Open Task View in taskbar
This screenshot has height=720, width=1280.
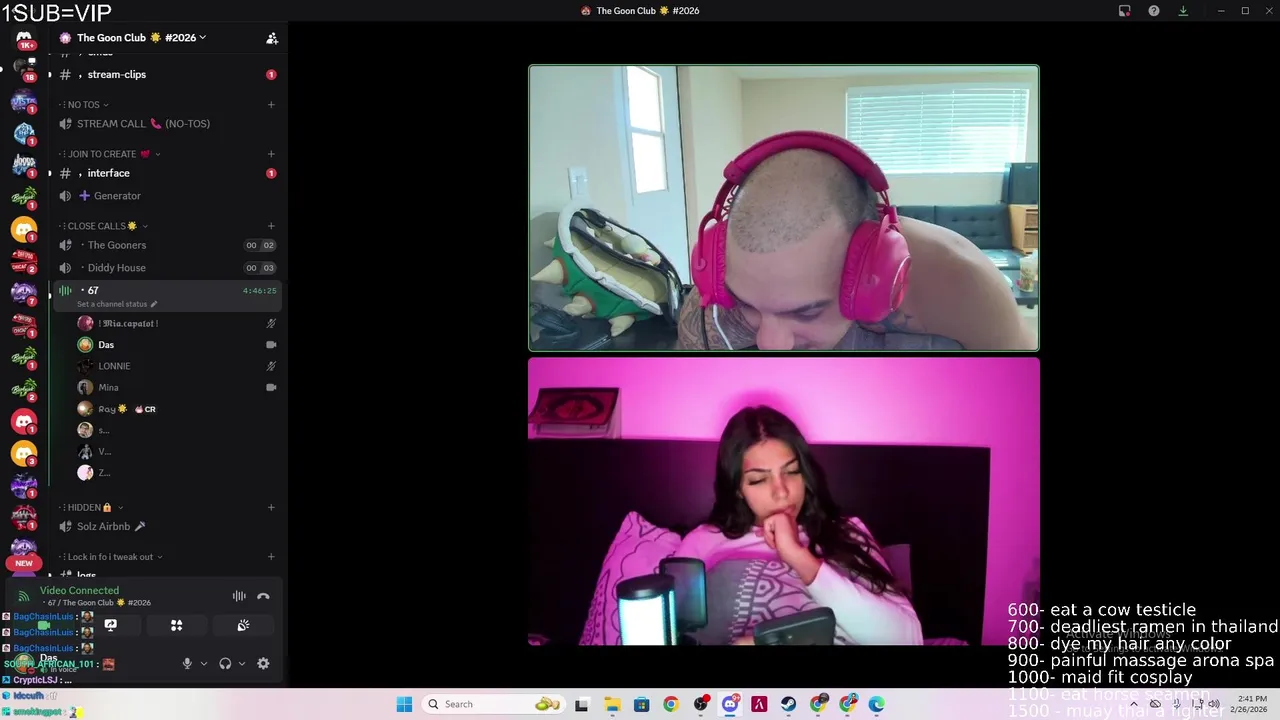click(x=582, y=704)
